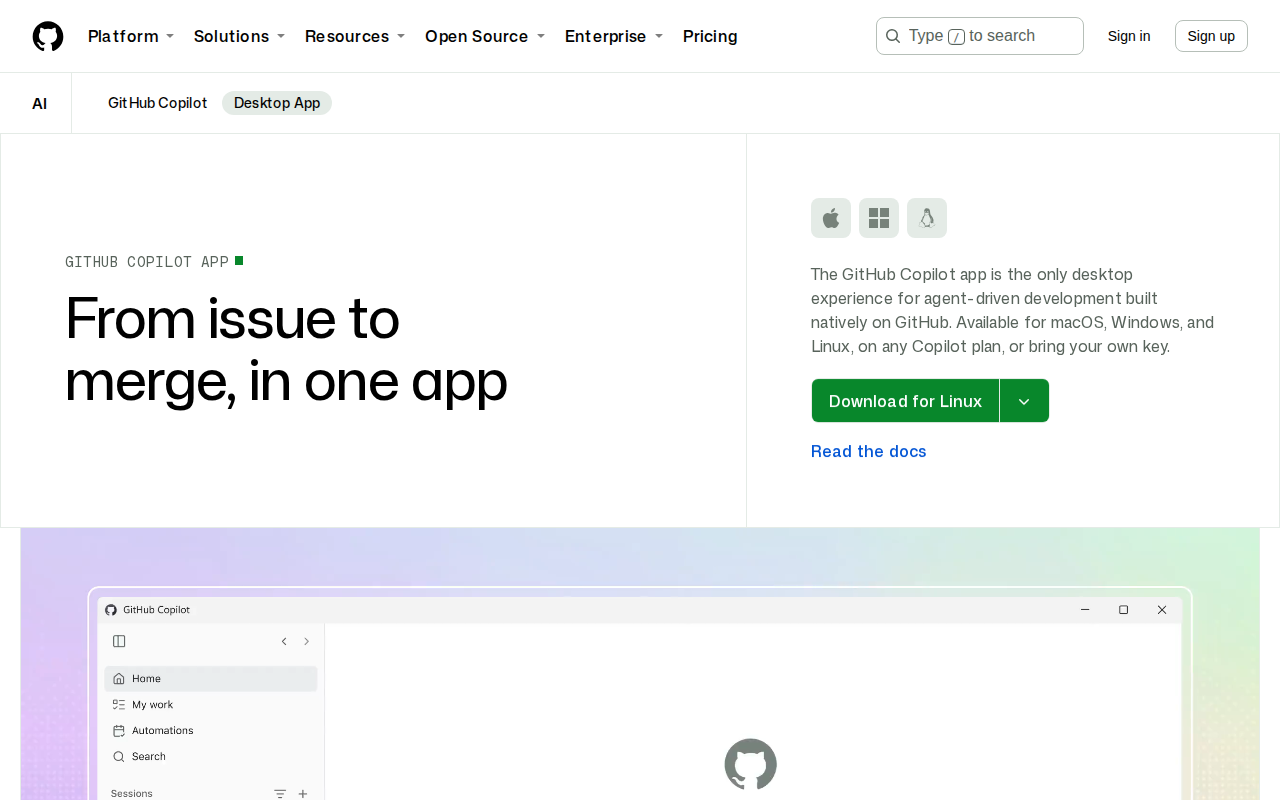
Task: Click the 'GITHUB COPILOT APP' label
Action: point(147,262)
